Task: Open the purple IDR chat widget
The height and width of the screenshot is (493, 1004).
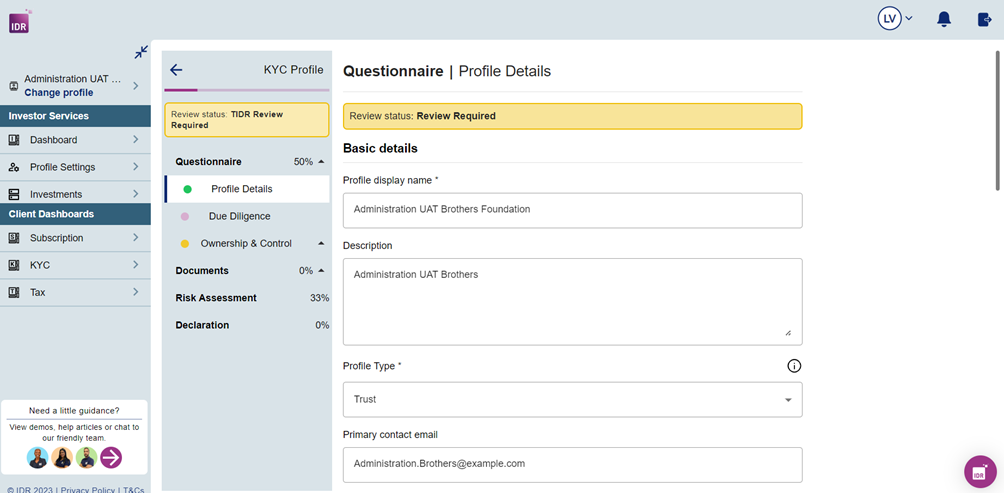Action: coord(979,471)
